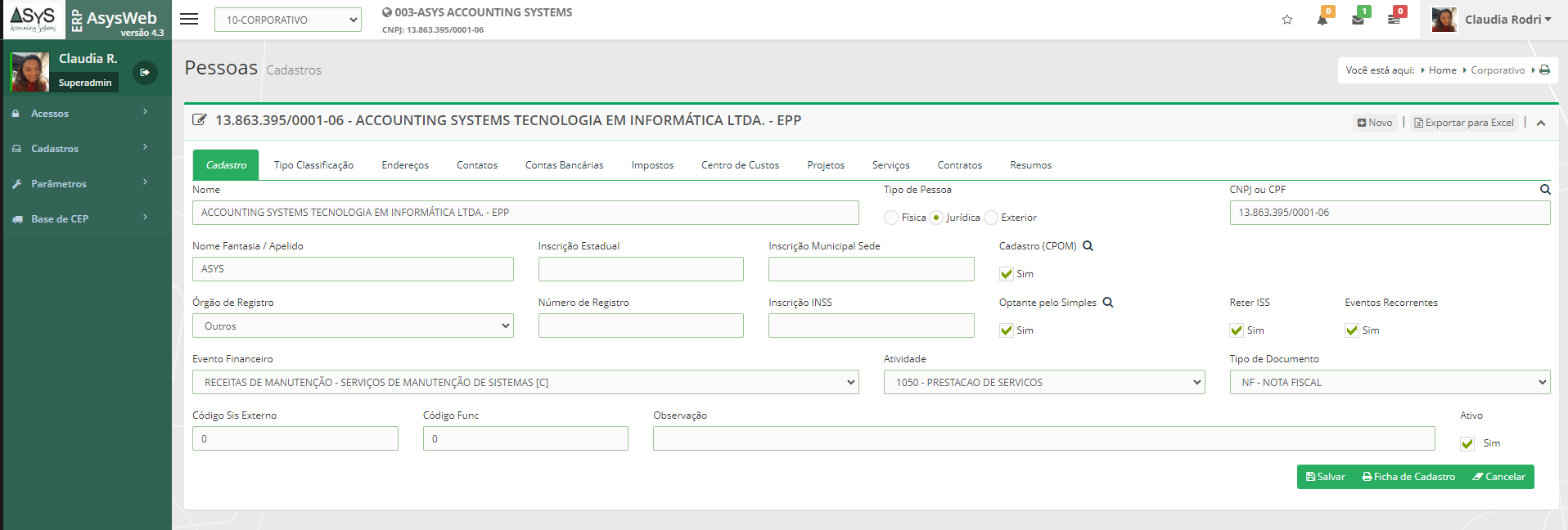Click Exportar para Excel
This screenshot has width=1568, height=530.
point(1463,123)
